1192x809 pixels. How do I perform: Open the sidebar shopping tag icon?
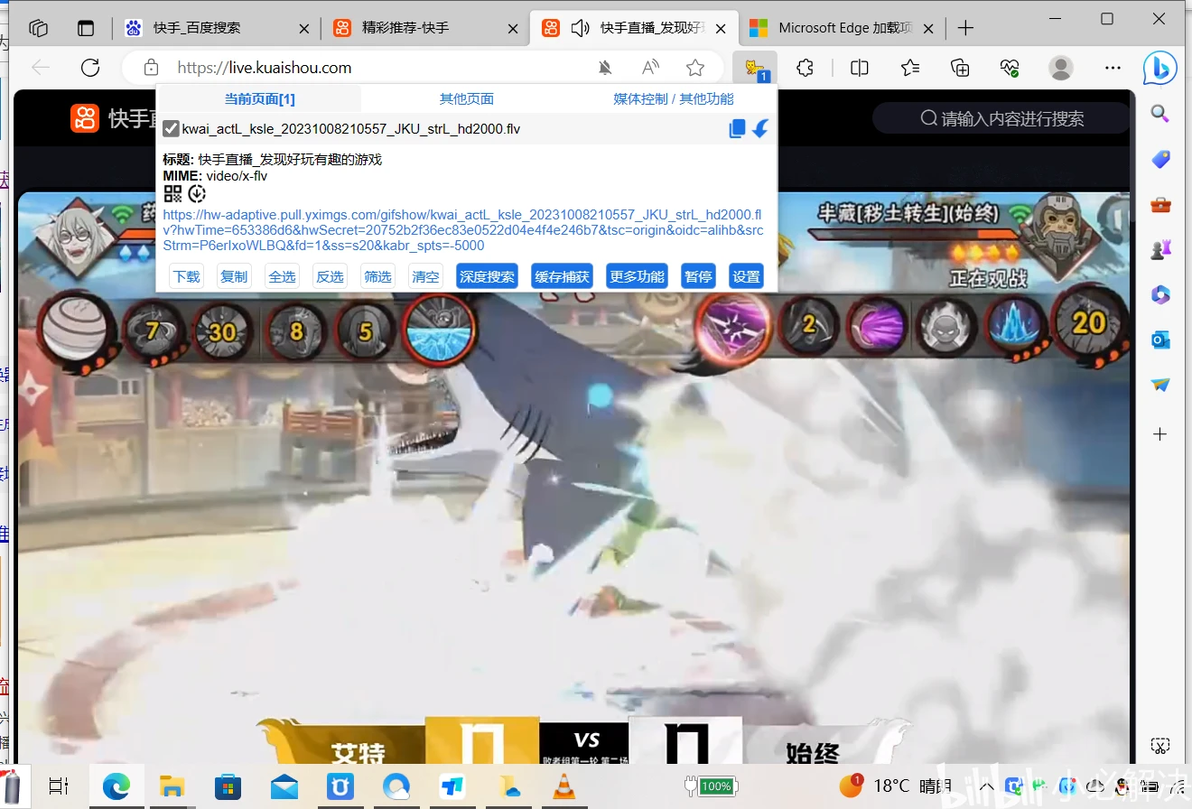(1160, 159)
